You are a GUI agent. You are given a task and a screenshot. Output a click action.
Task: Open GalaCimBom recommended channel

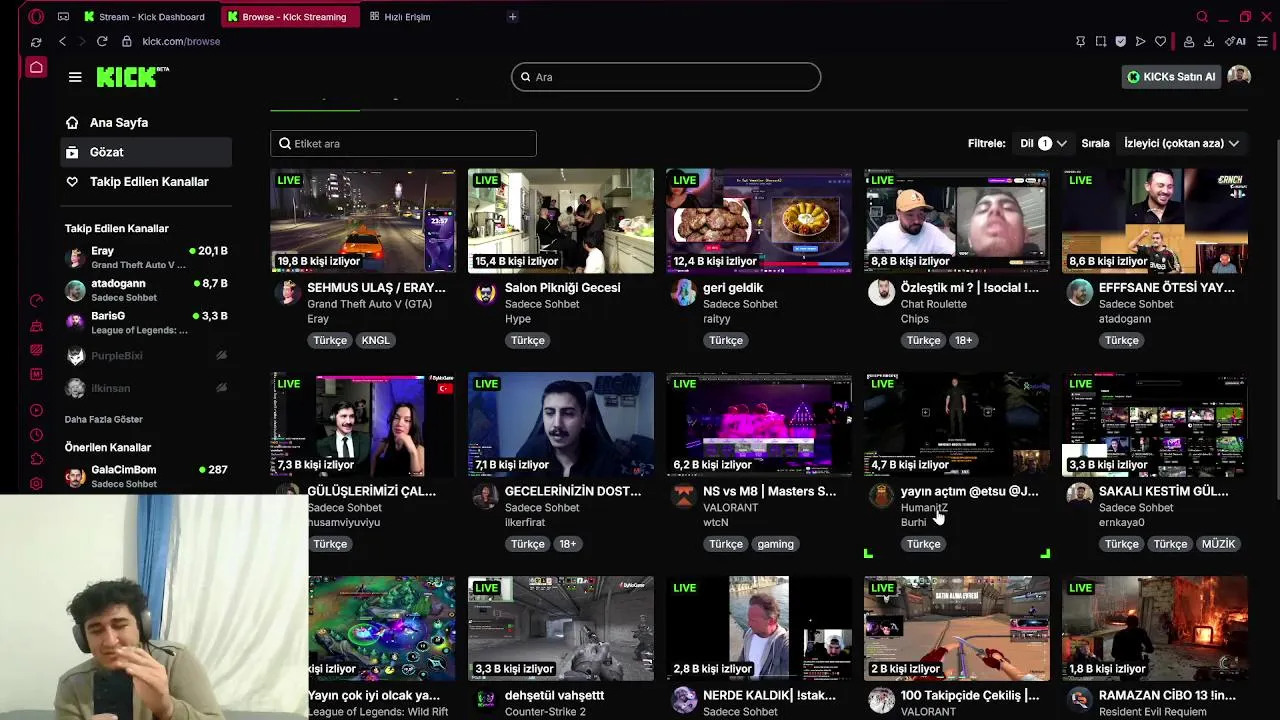pos(146,476)
